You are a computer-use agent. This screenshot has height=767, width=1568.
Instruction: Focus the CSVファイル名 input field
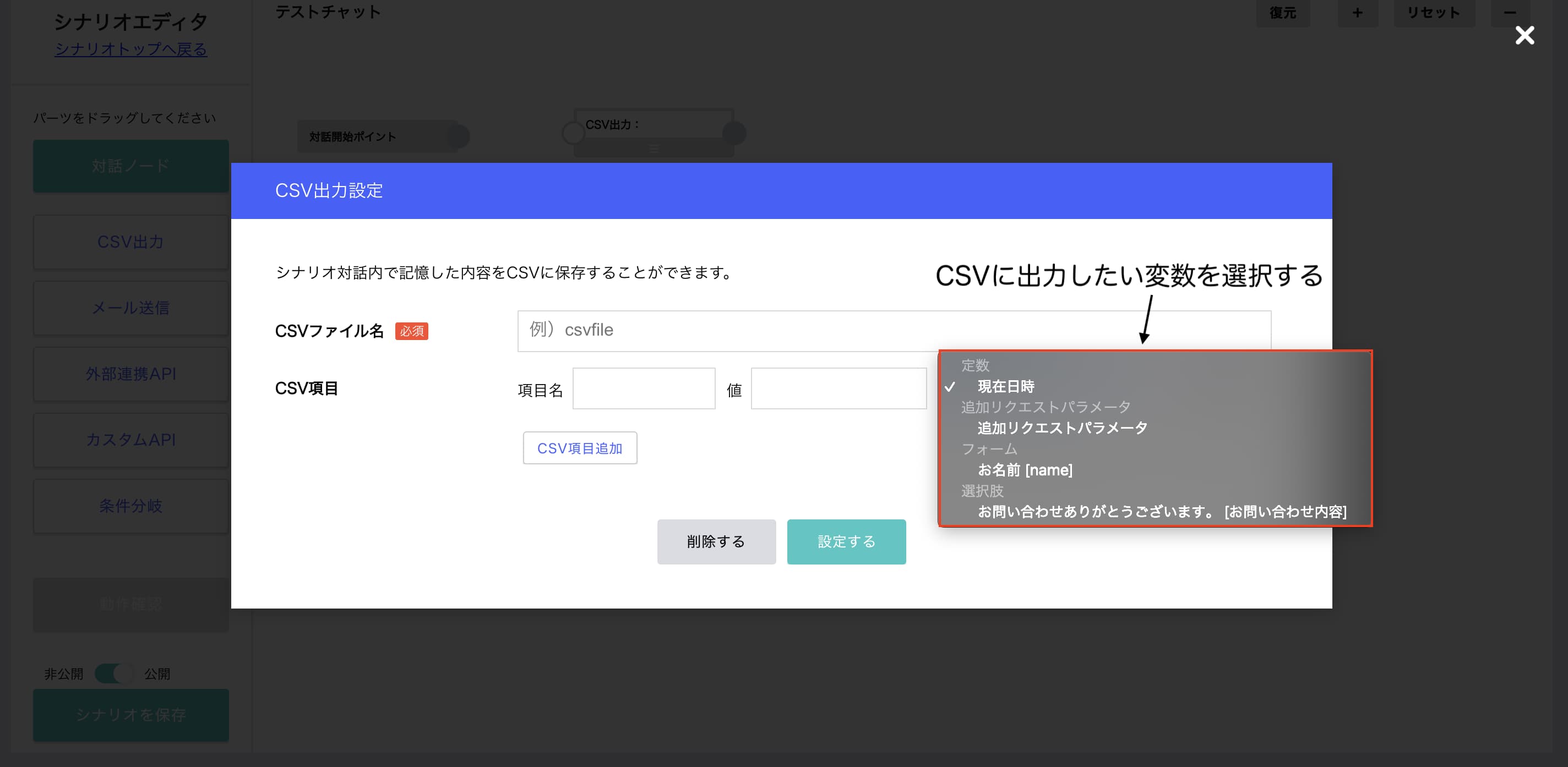(894, 330)
